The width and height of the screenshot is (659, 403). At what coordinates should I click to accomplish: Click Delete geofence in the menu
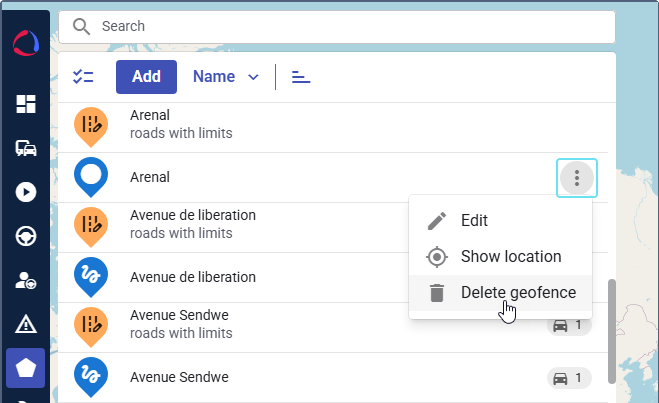click(517, 292)
